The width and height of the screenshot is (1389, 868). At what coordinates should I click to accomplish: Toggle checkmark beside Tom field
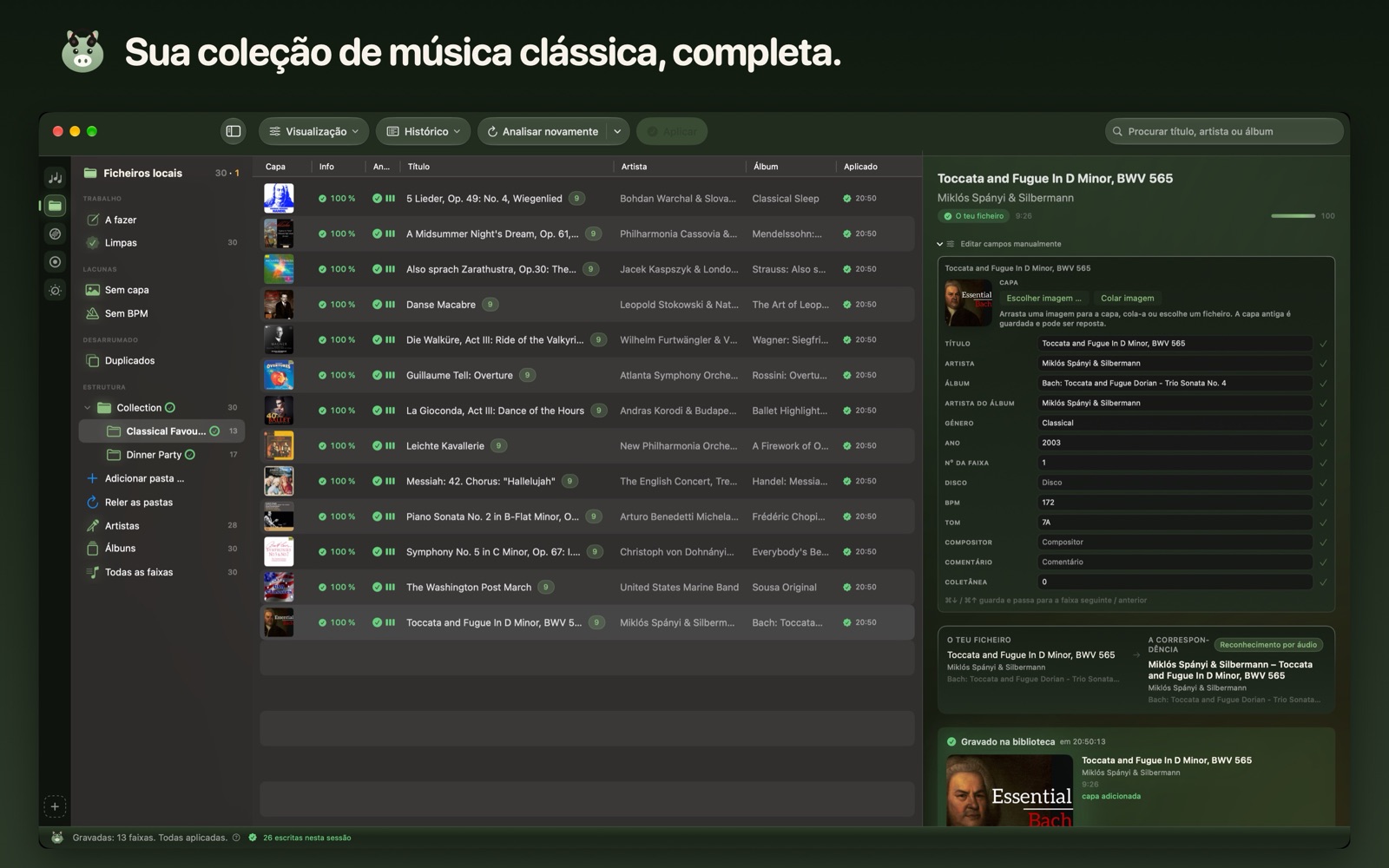1323,523
